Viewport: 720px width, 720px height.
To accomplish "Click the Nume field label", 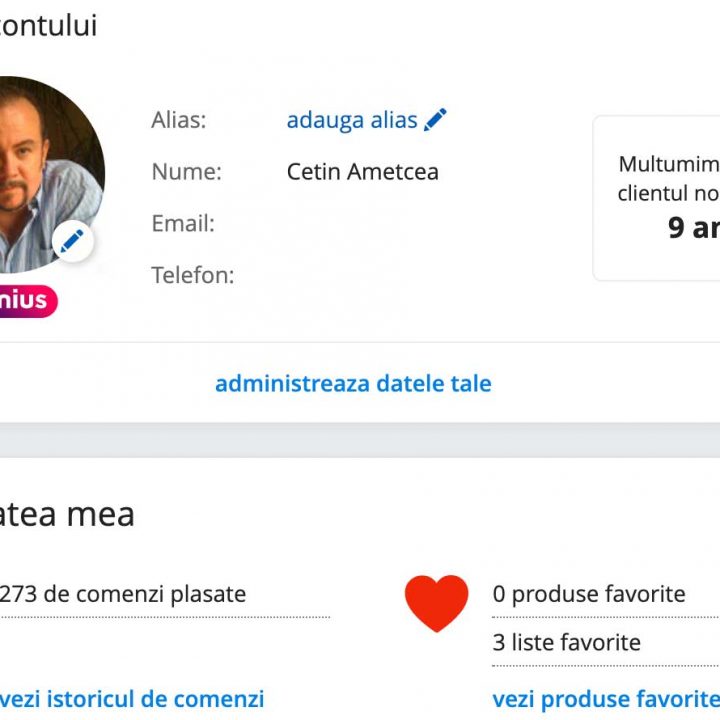I will click(187, 172).
